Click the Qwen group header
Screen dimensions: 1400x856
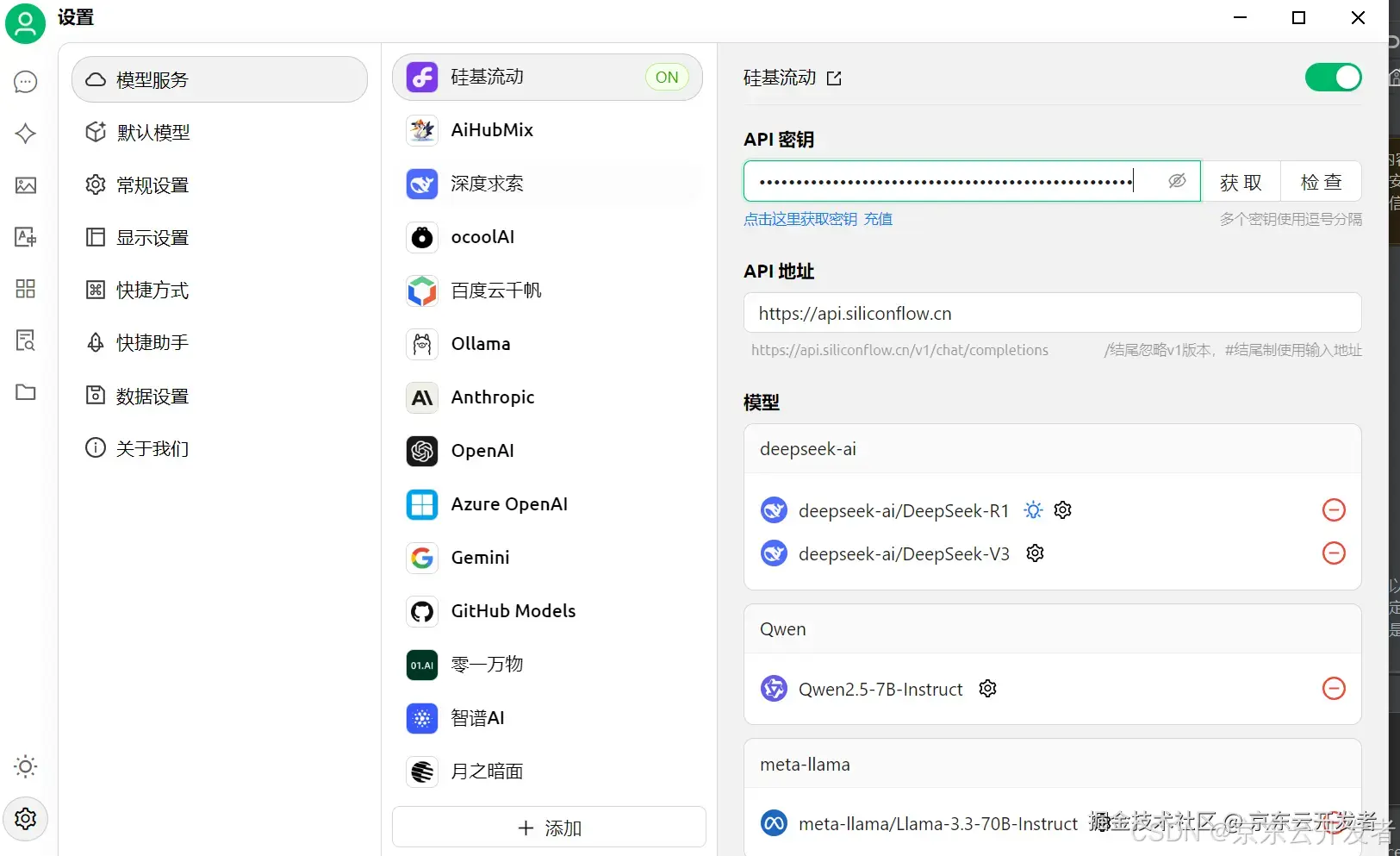coord(1052,629)
